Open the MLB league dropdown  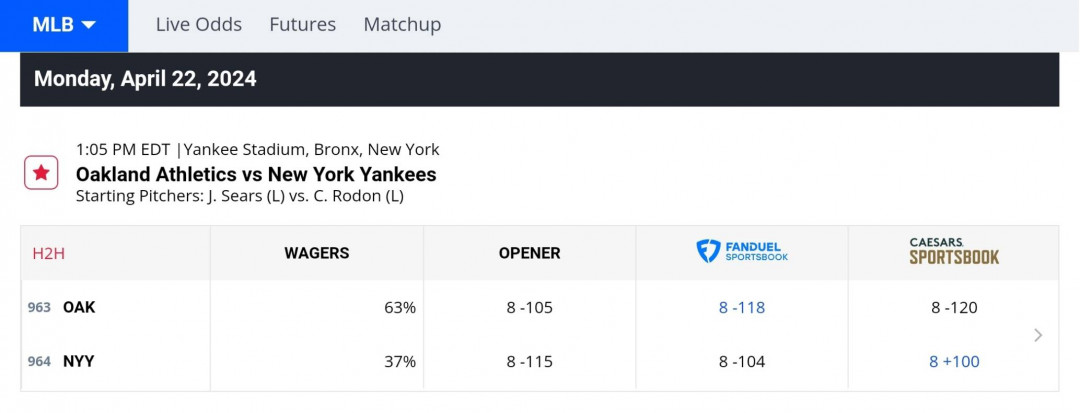(x=64, y=25)
